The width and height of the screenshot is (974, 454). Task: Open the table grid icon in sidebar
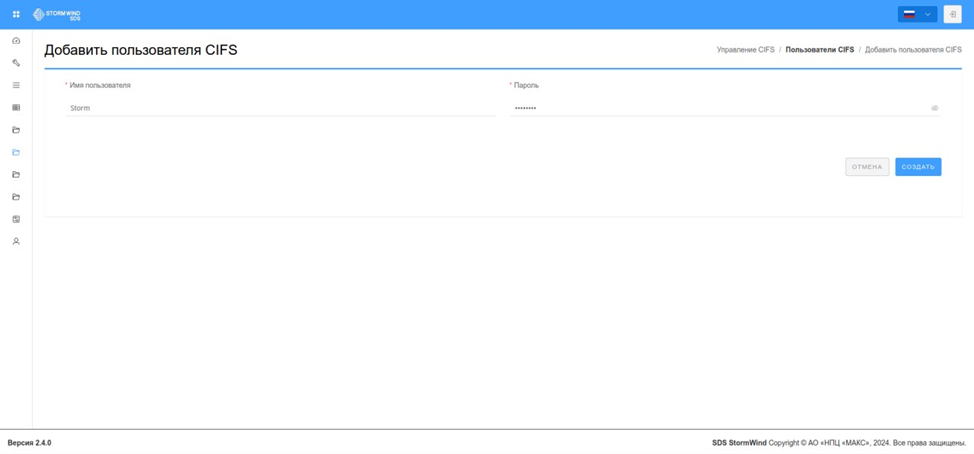[16, 107]
